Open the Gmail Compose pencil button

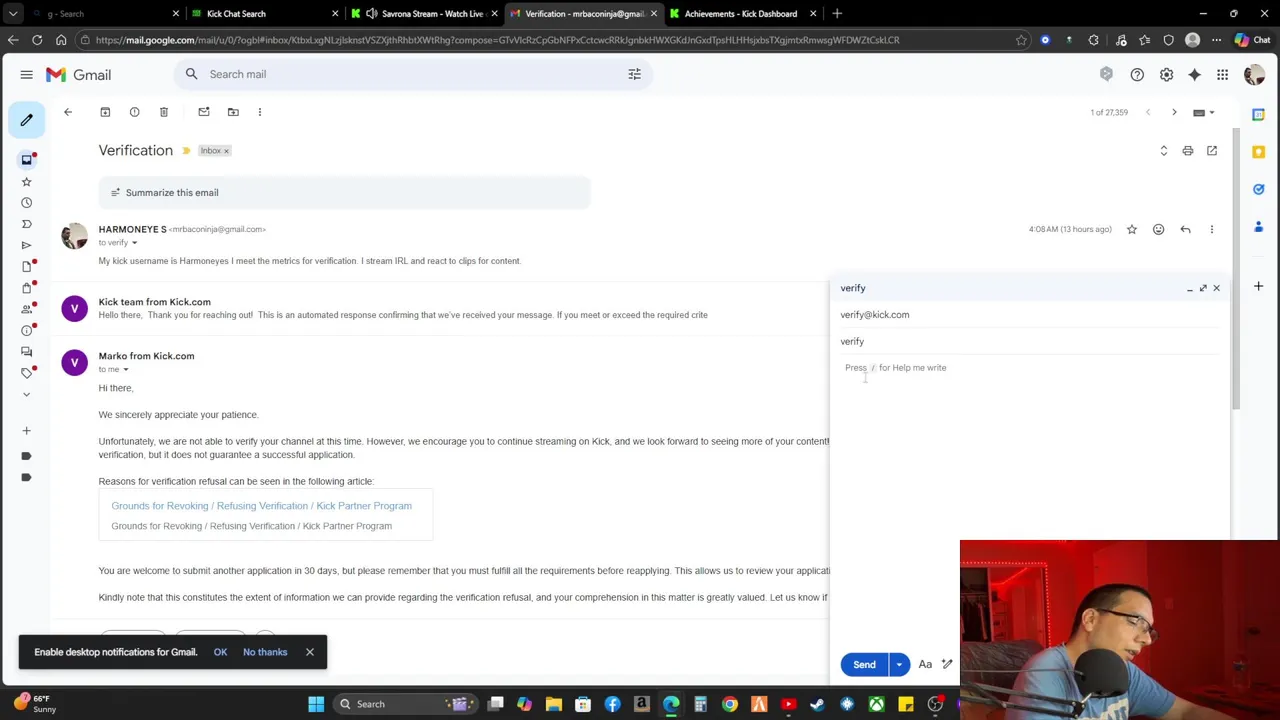point(27,119)
